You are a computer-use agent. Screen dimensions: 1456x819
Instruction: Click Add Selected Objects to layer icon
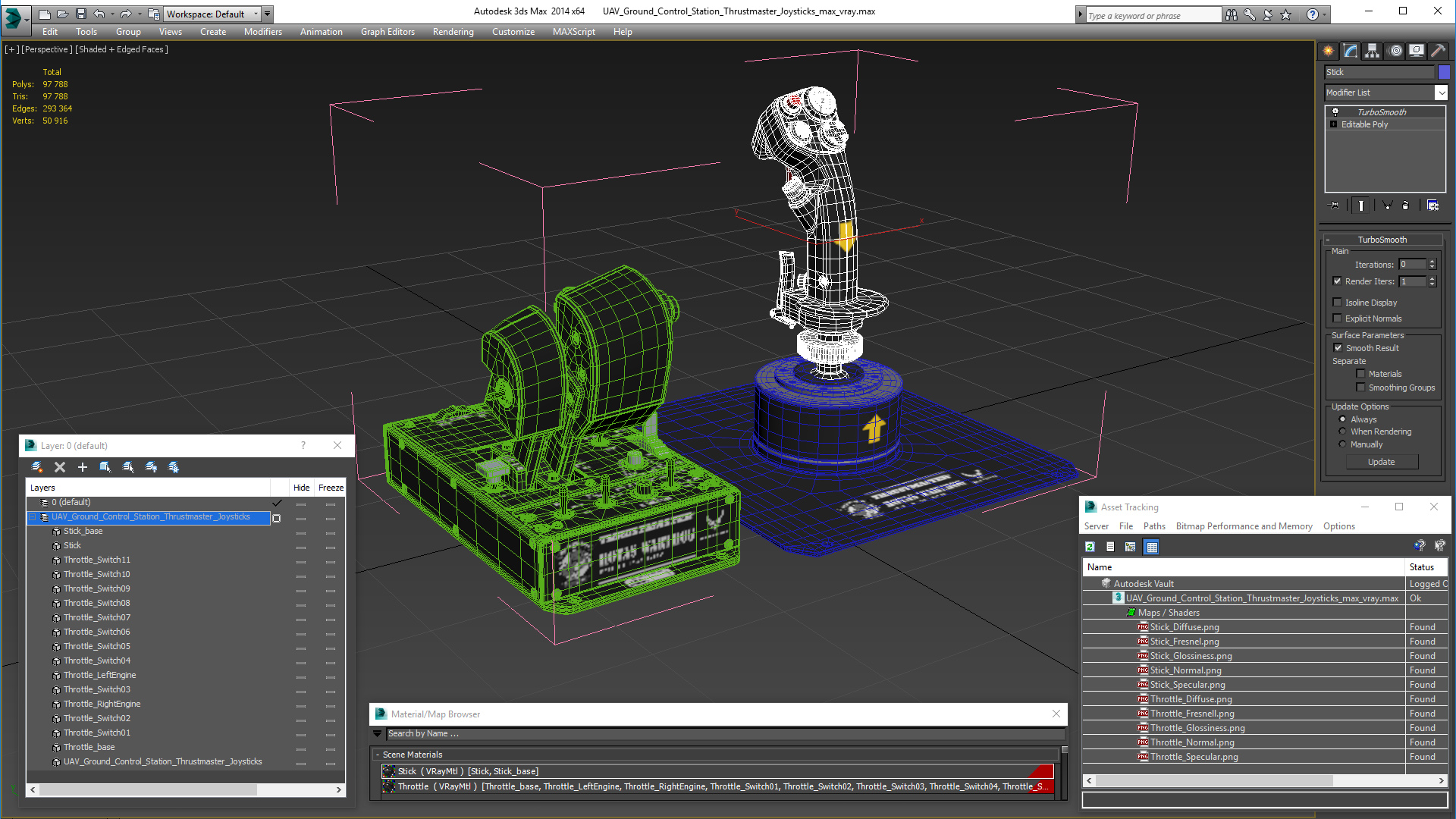(x=83, y=467)
